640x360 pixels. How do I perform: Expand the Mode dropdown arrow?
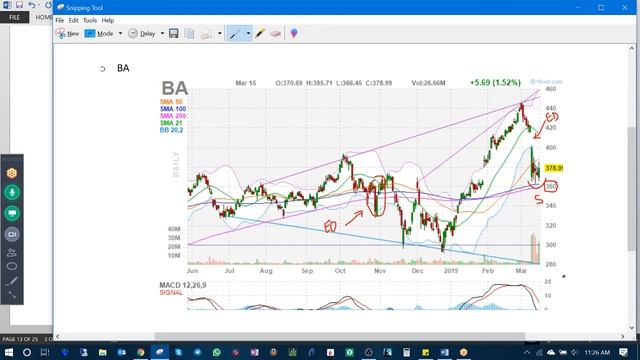120,33
